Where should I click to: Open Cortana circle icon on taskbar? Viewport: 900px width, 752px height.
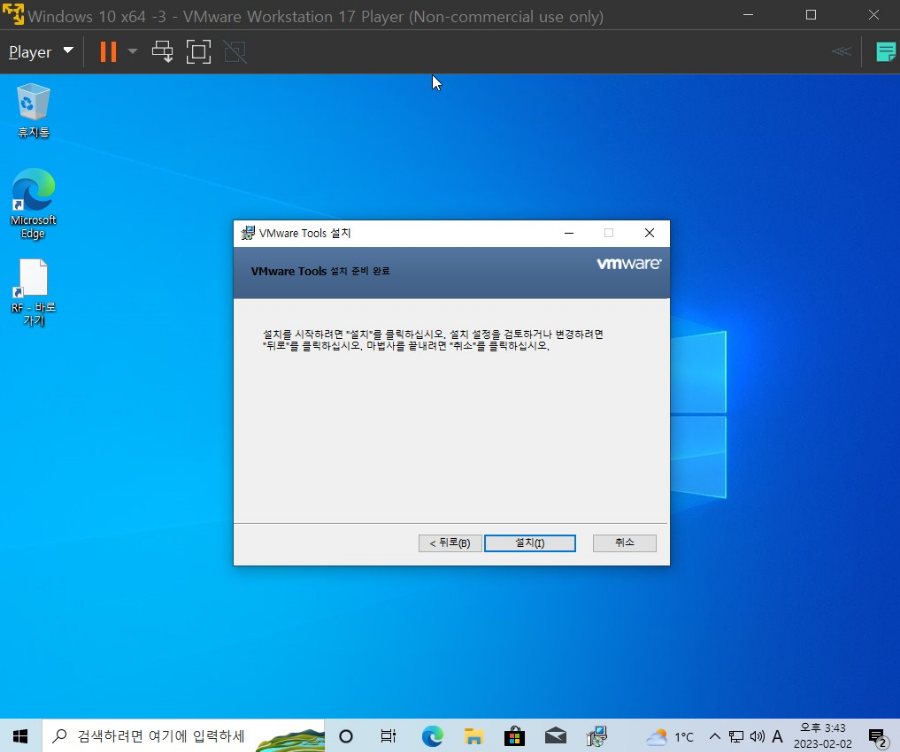click(346, 736)
